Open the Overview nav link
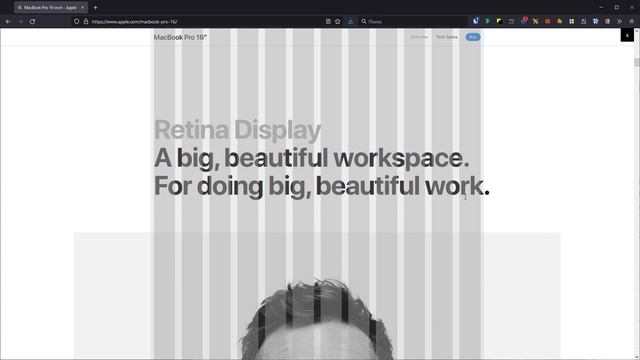The image size is (640, 360). pos(419,37)
